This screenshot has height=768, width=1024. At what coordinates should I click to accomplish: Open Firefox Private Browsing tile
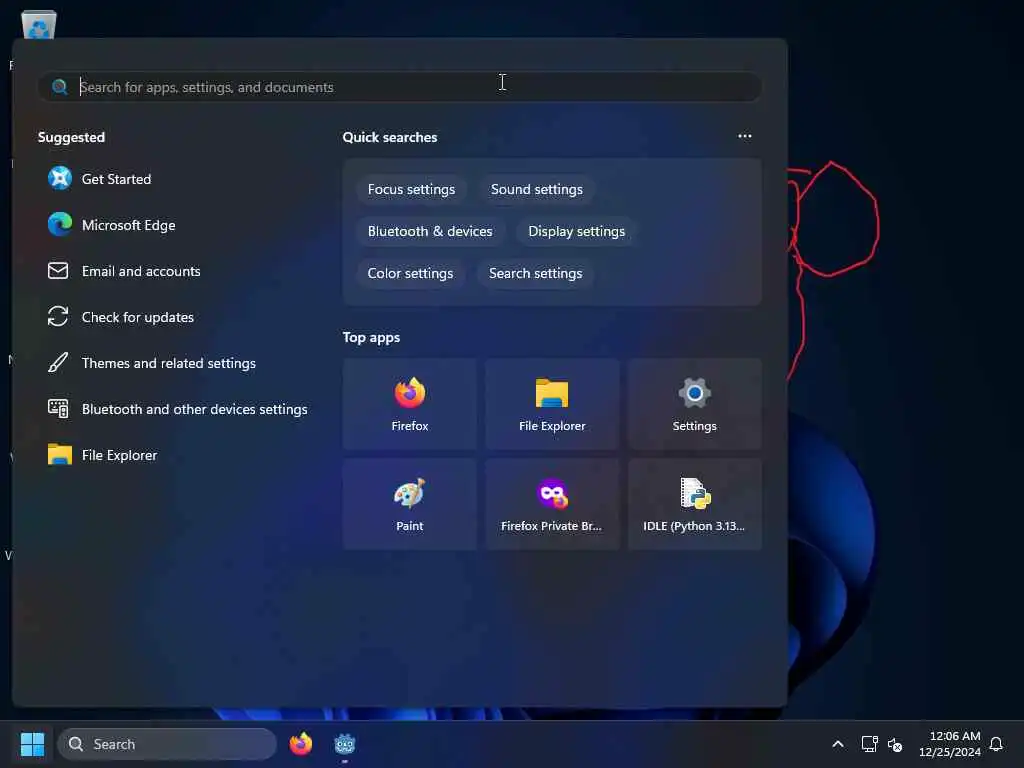point(552,504)
